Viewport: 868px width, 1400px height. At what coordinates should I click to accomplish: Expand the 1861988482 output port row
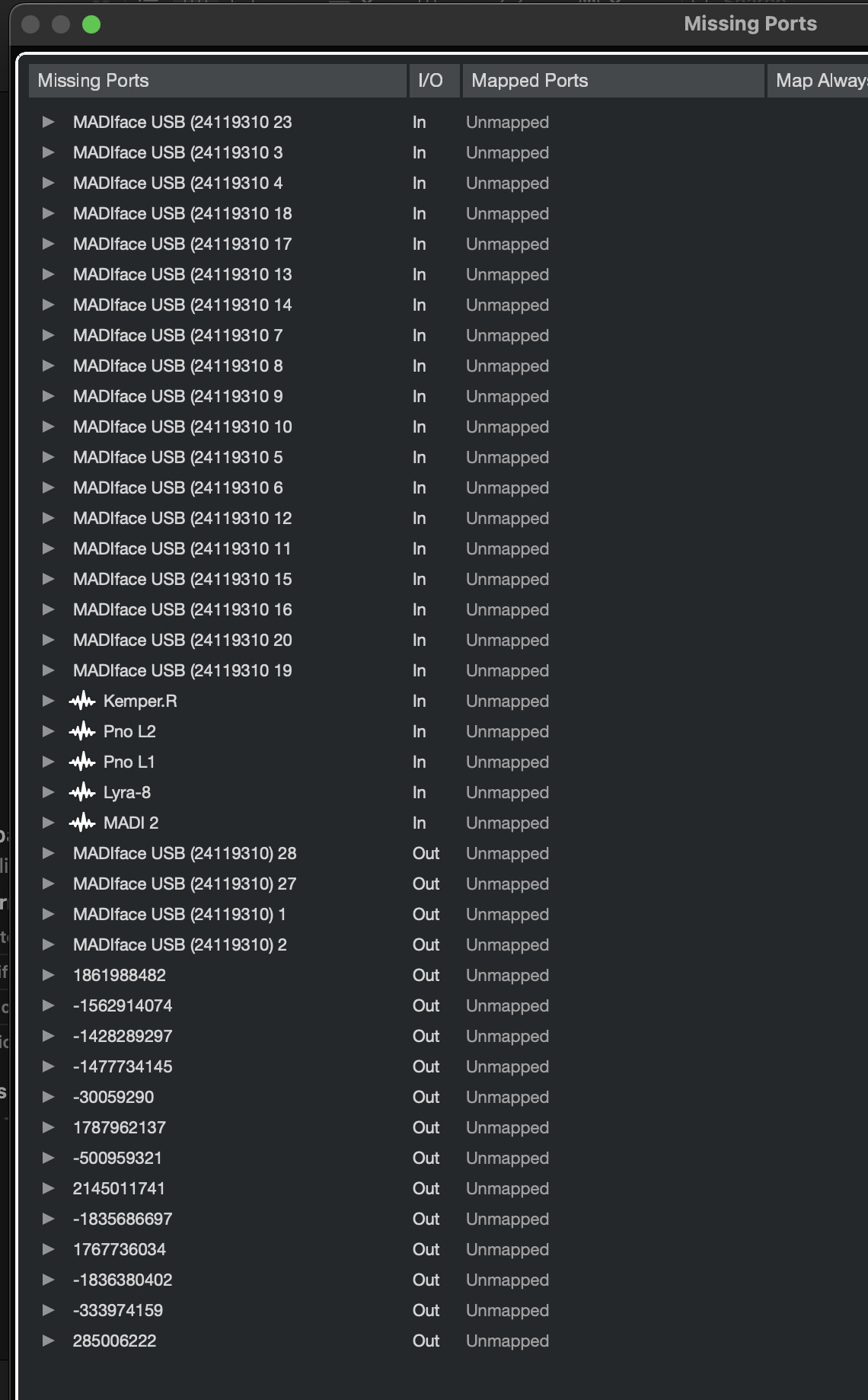(x=48, y=975)
